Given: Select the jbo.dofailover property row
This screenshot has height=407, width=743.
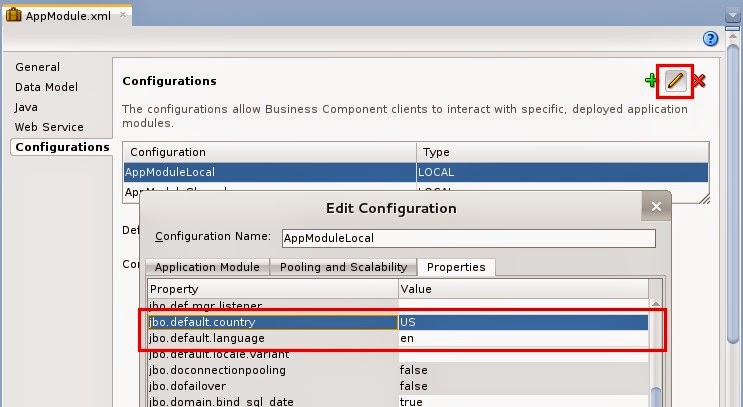Looking at the screenshot, I should coord(270,386).
